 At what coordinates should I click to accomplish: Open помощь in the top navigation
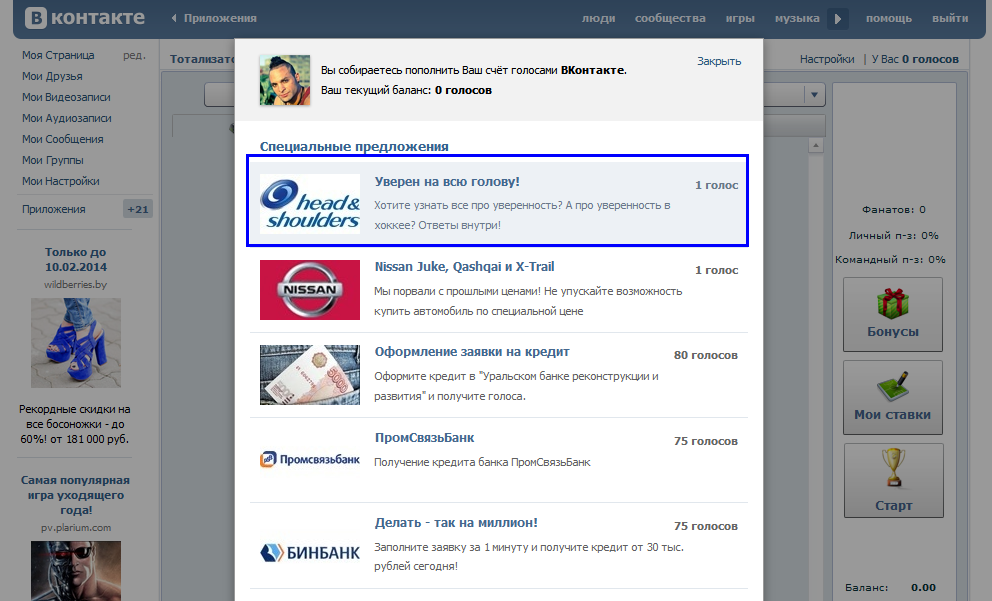pyautogui.click(x=889, y=18)
